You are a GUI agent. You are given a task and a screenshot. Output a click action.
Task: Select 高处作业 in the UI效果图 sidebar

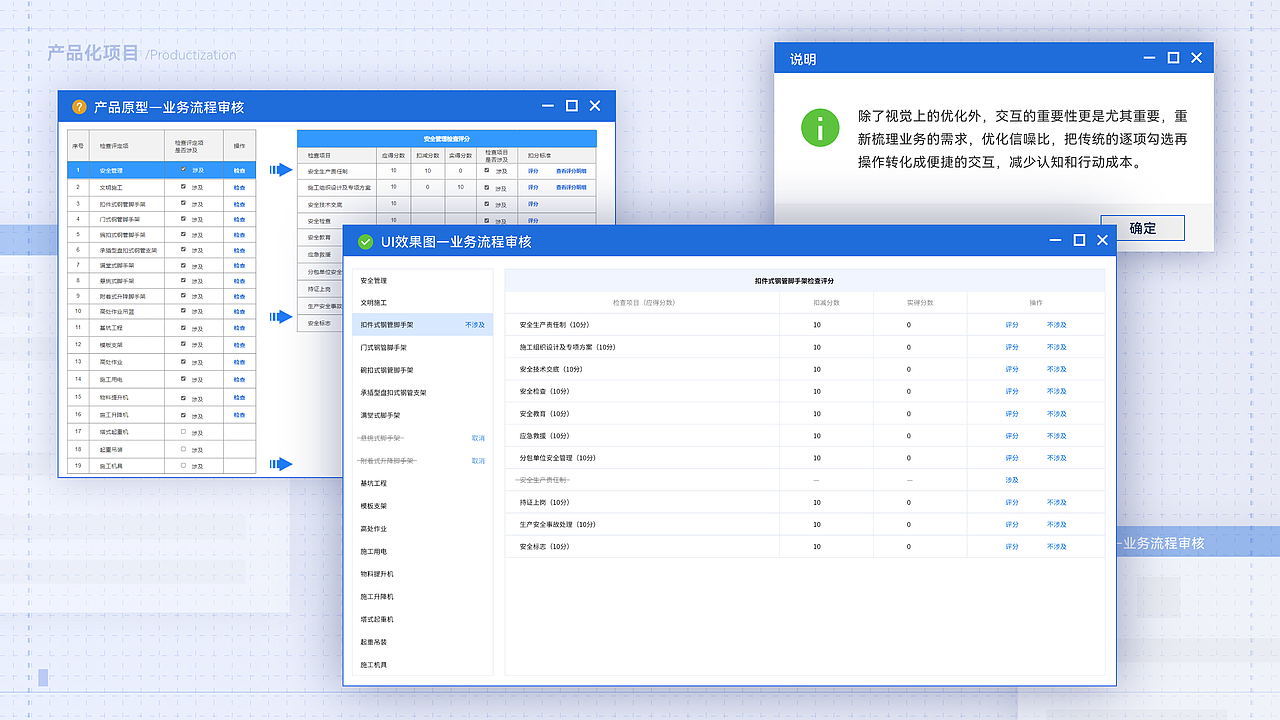[373, 528]
